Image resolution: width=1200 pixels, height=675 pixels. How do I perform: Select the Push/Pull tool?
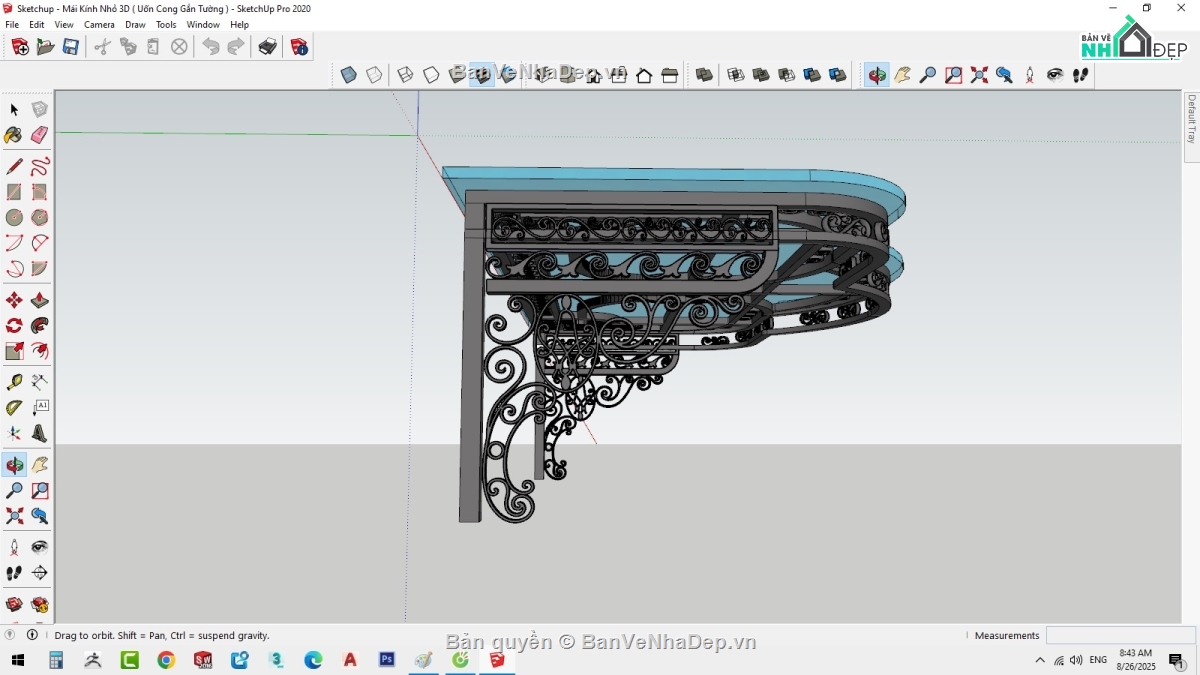pos(40,298)
